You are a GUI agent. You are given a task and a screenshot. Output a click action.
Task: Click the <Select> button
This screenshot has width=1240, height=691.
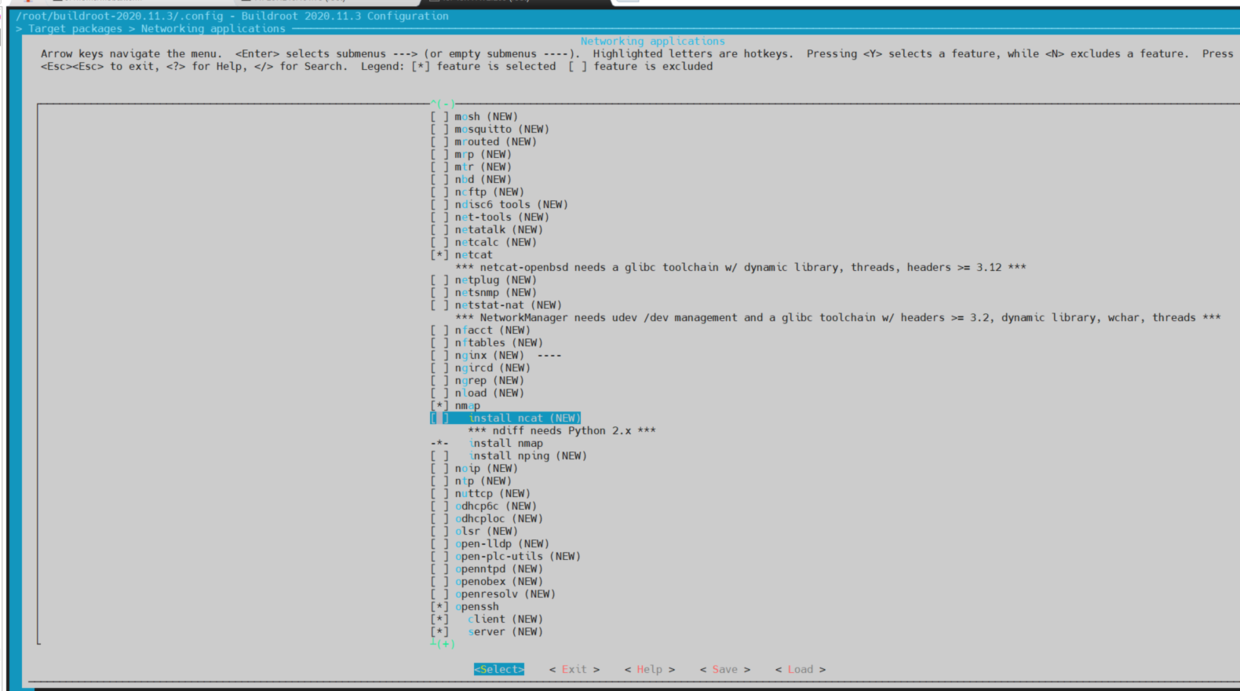point(499,670)
